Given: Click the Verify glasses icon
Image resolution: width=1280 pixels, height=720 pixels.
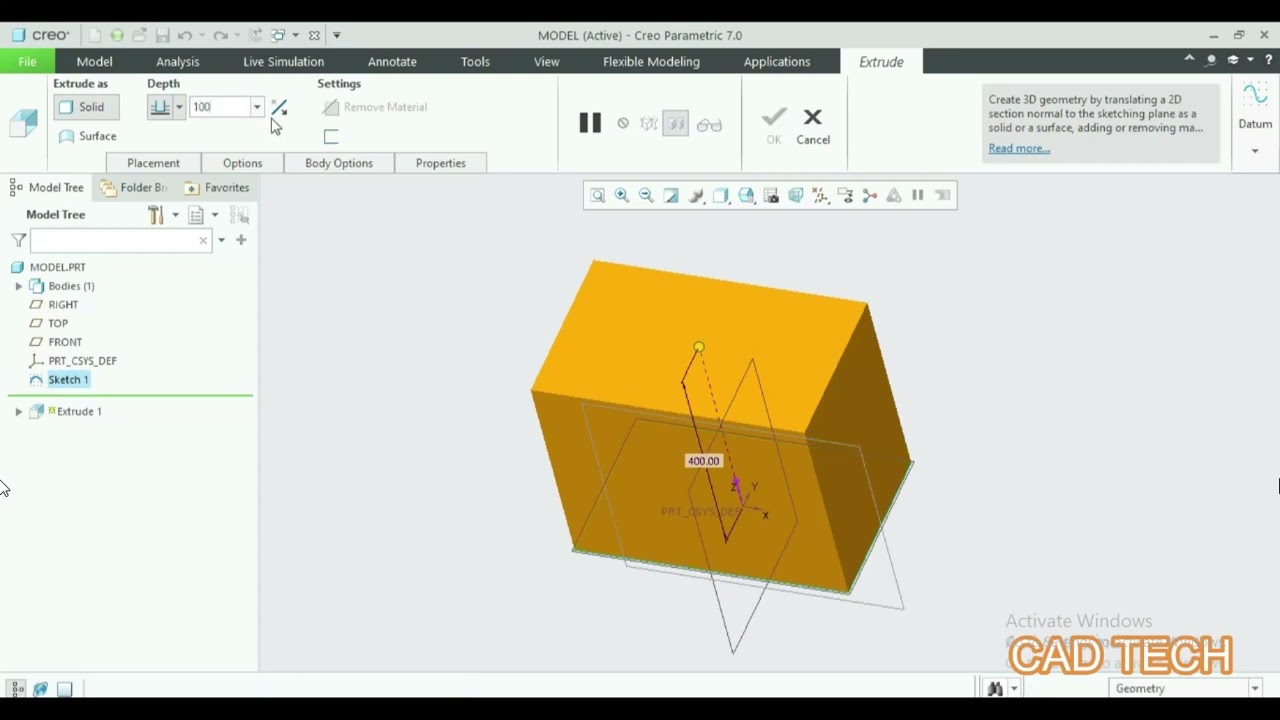Looking at the screenshot, I should click(x=709, y=125).
